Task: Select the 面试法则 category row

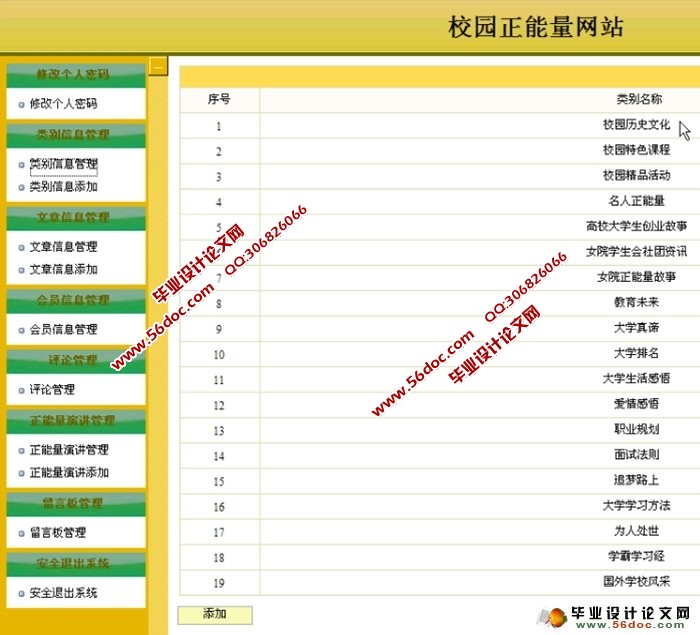Action: (440, 455)
